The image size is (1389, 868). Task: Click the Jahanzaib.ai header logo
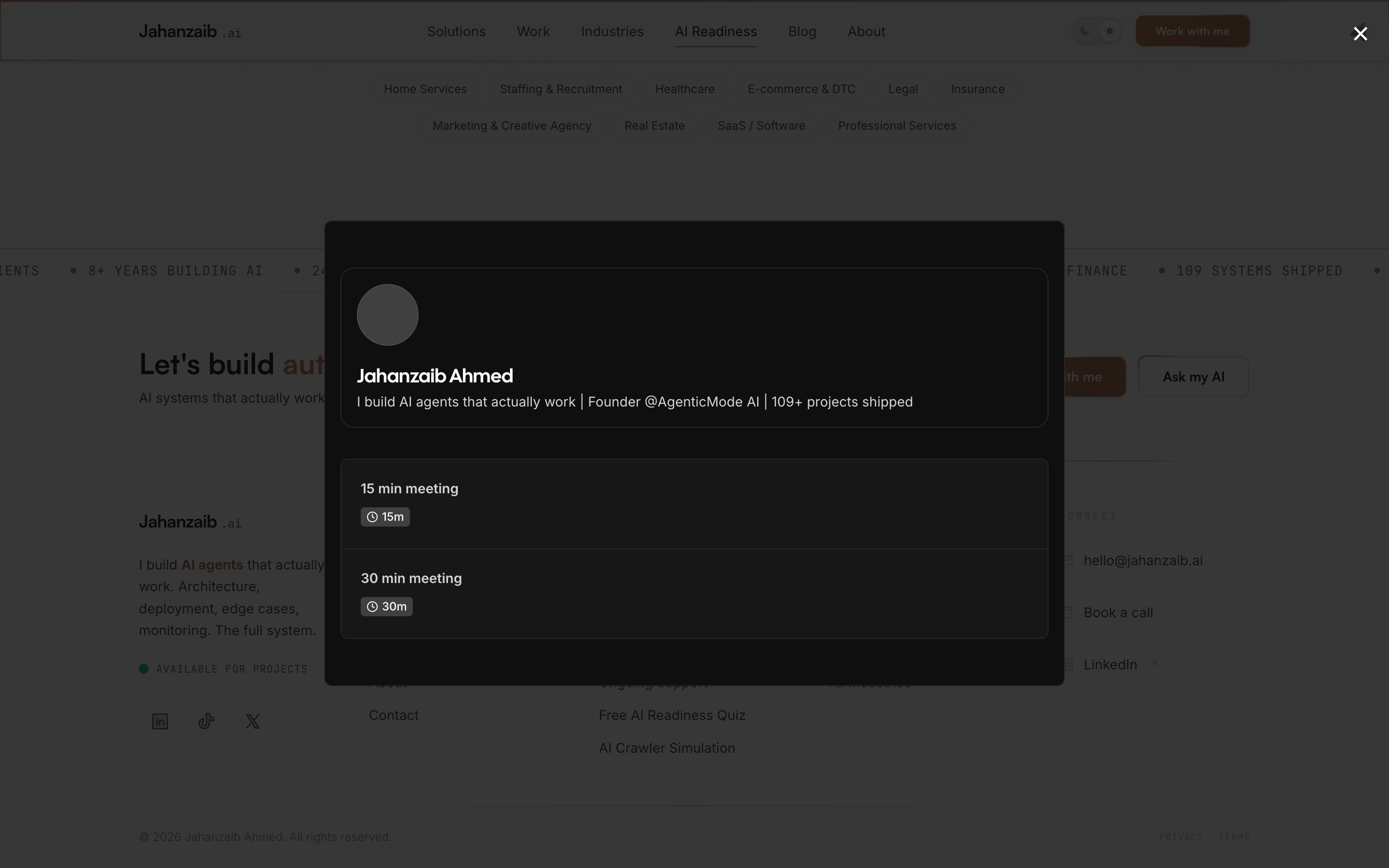click(x=190, y=31)
